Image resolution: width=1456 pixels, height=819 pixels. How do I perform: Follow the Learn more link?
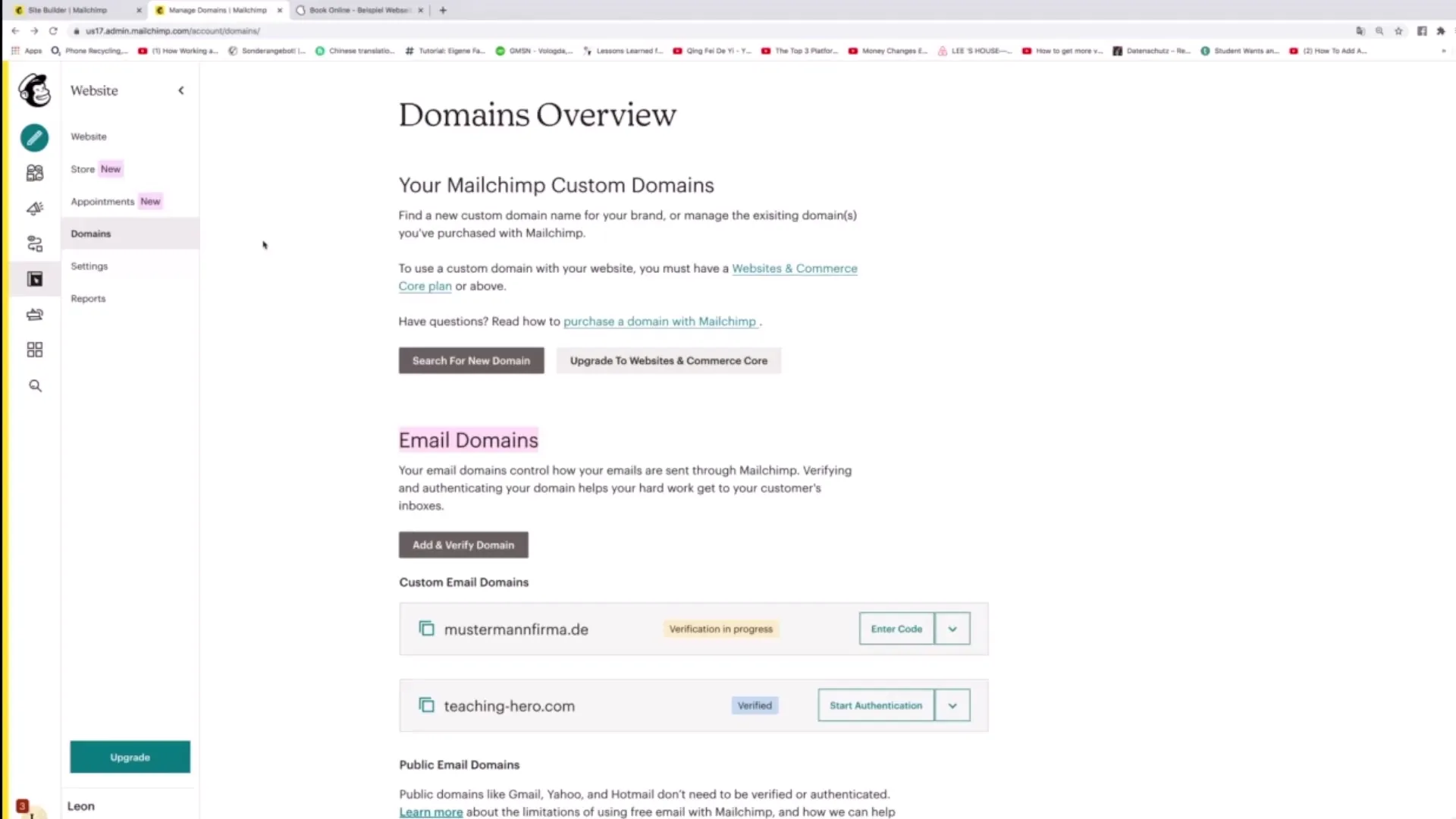pos(431,812)
